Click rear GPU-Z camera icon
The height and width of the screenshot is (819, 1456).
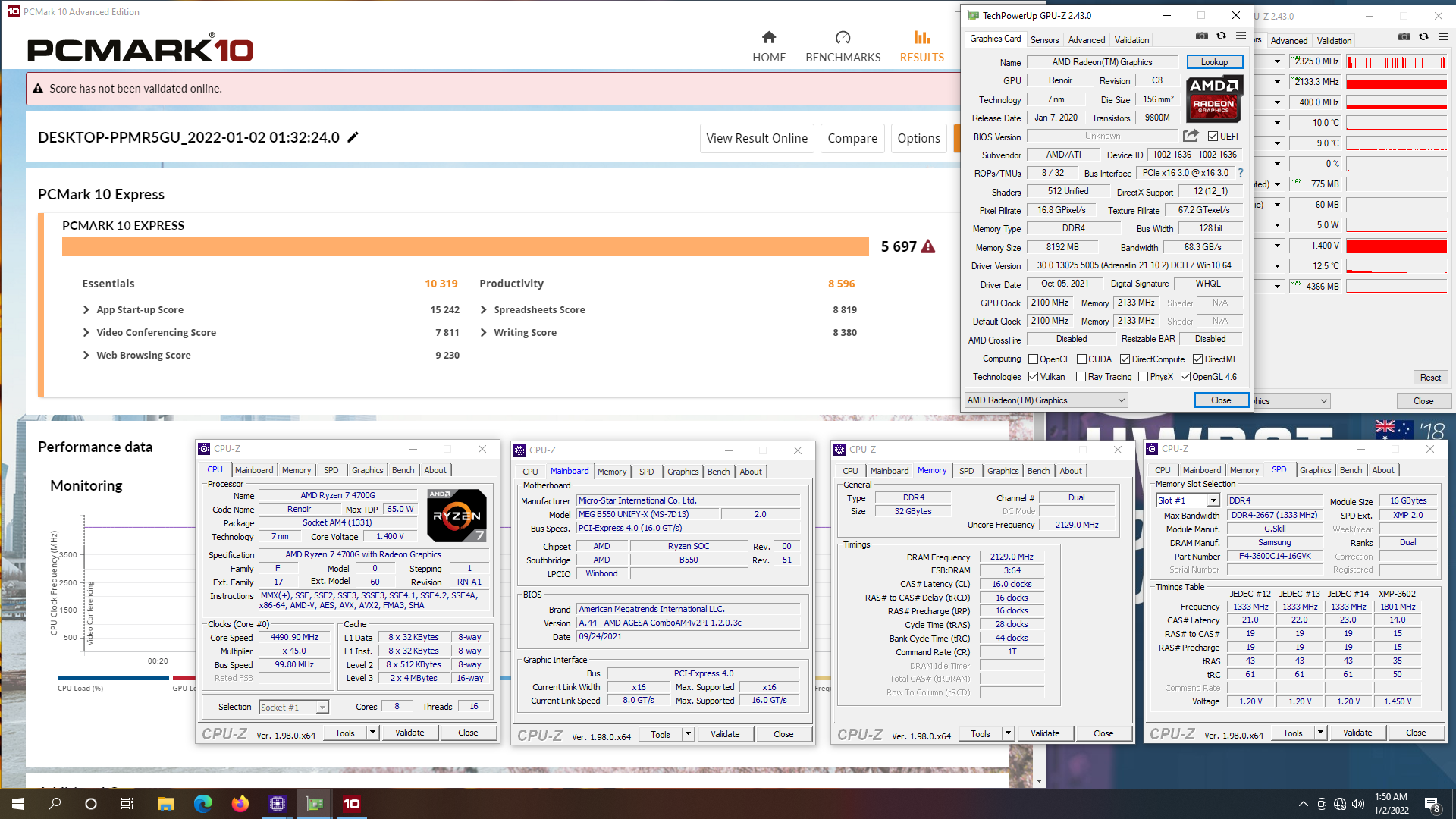click(1404, 36)
